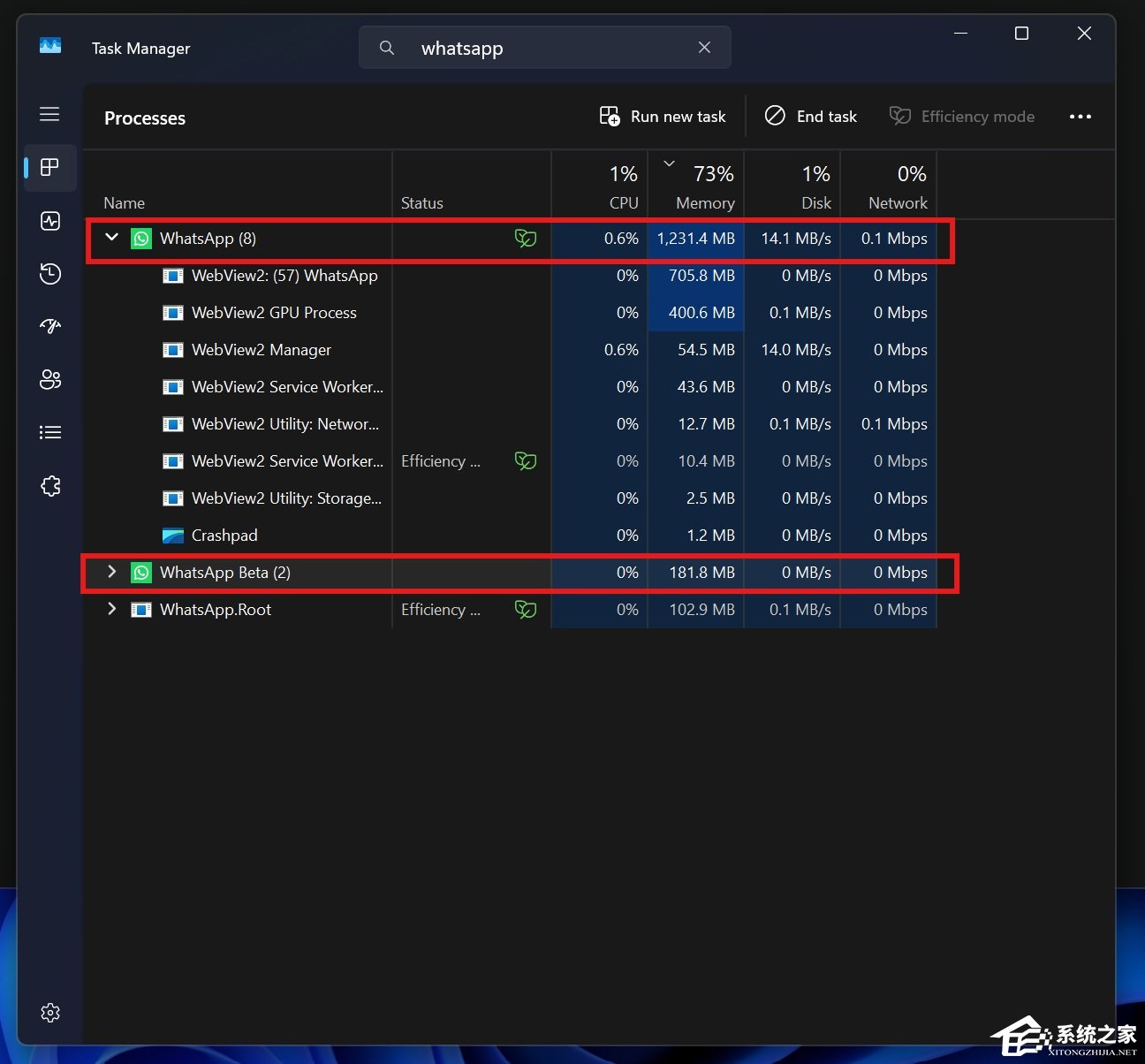
Task: Click the Task Manager app icon
Action: click(x=50, y=45)
